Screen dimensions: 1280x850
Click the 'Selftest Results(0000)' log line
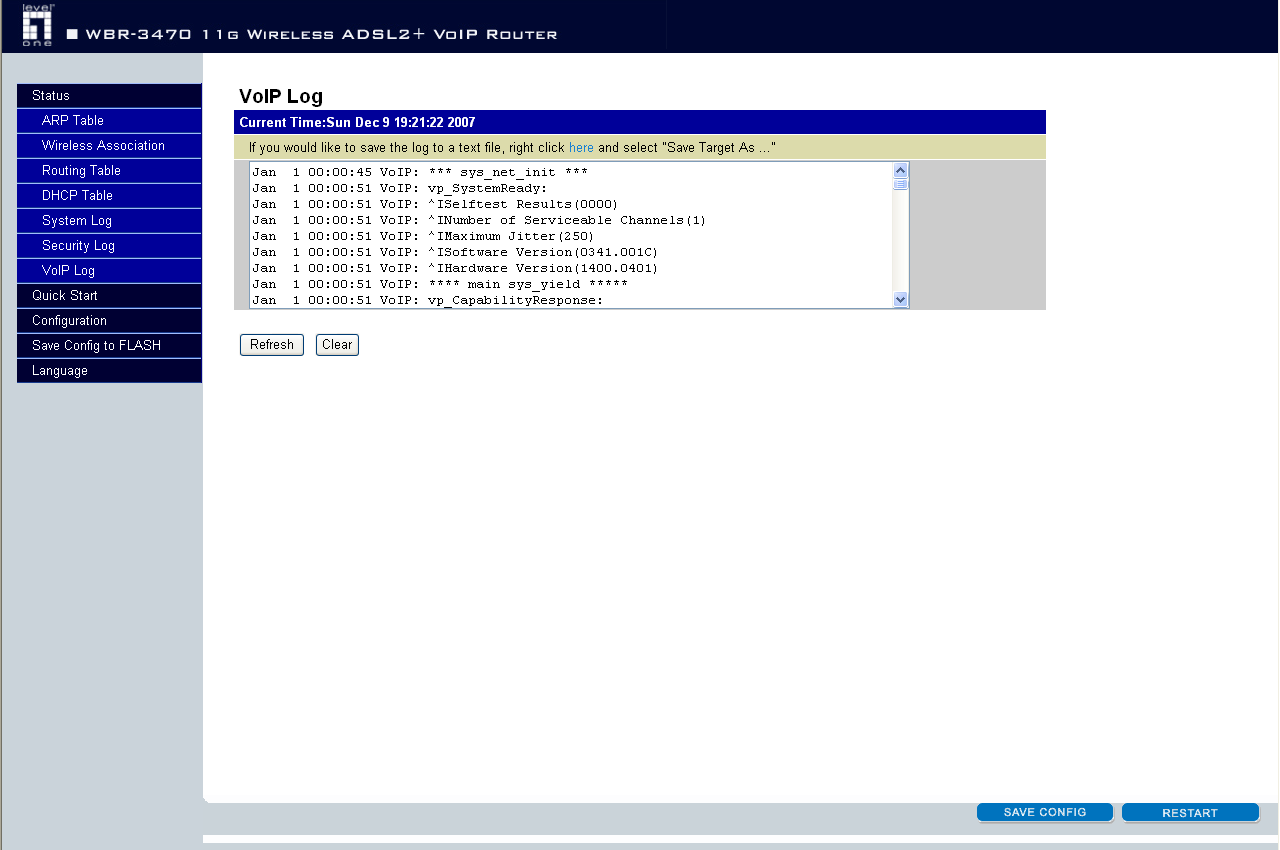point(435,204)
